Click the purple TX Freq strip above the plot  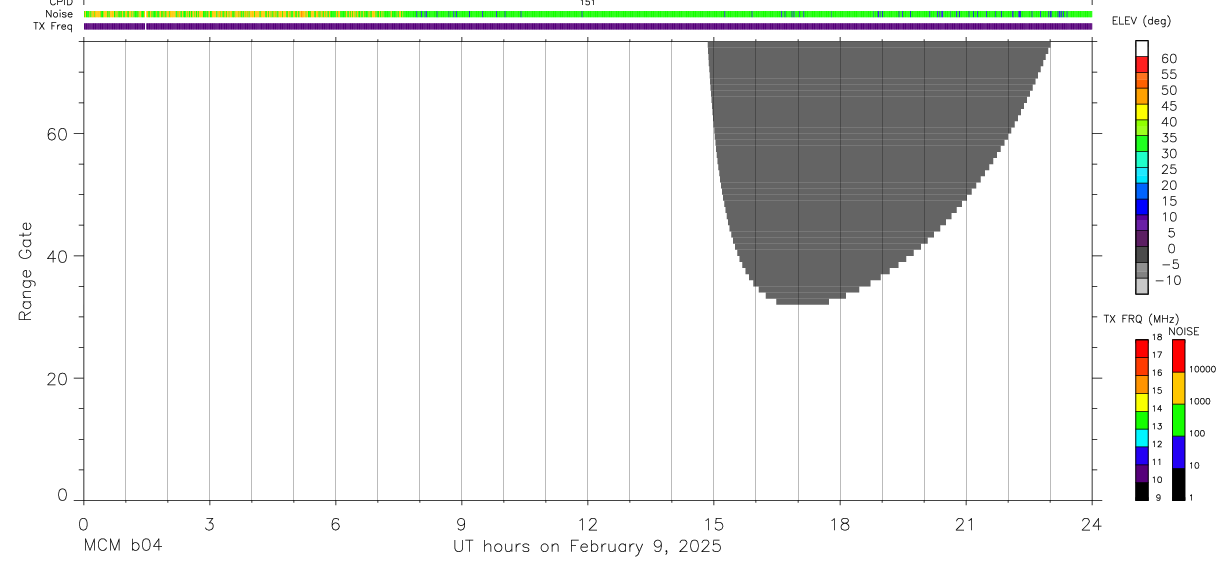(588, 26)
